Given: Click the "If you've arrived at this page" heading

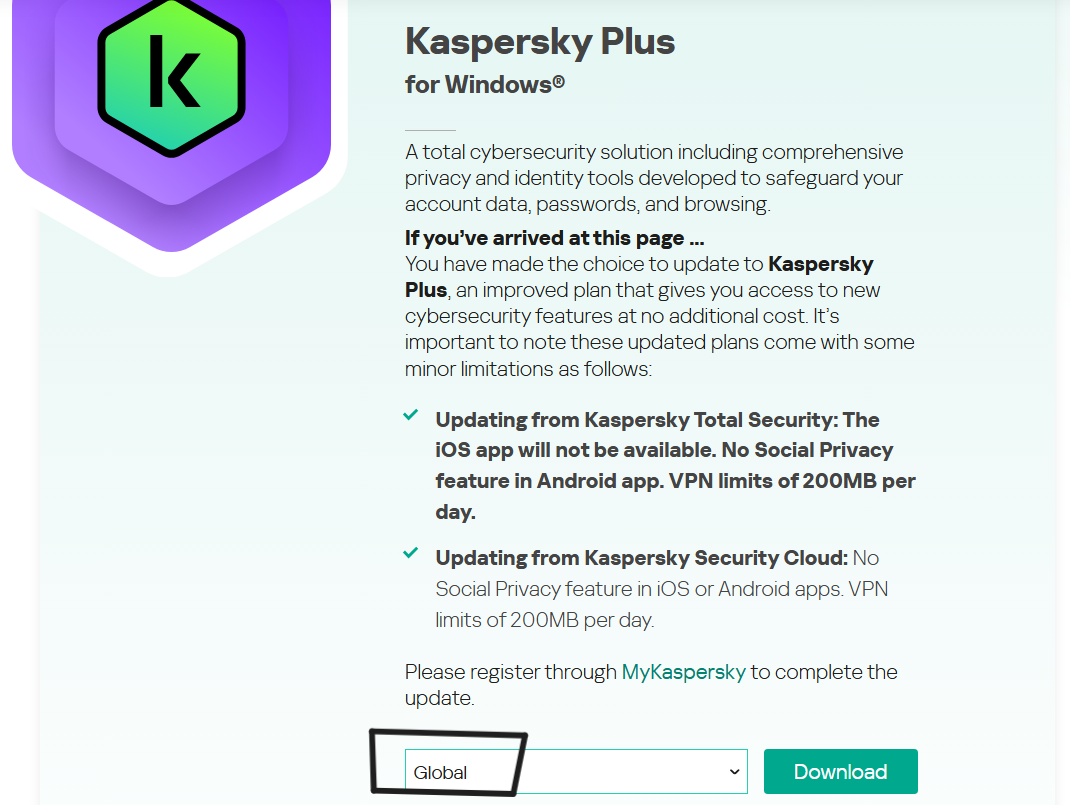Looking at the screenshot, I should click(555, 238).
